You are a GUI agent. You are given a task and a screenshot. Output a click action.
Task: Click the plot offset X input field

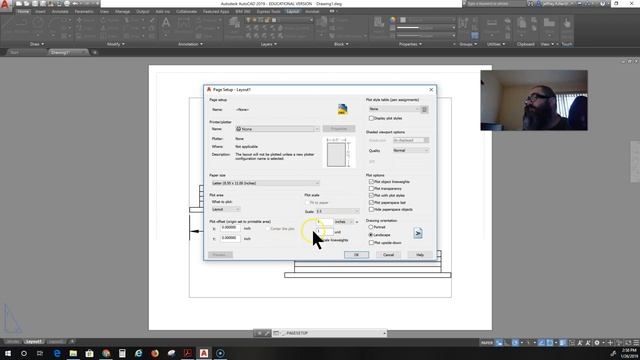click(230, 228)
